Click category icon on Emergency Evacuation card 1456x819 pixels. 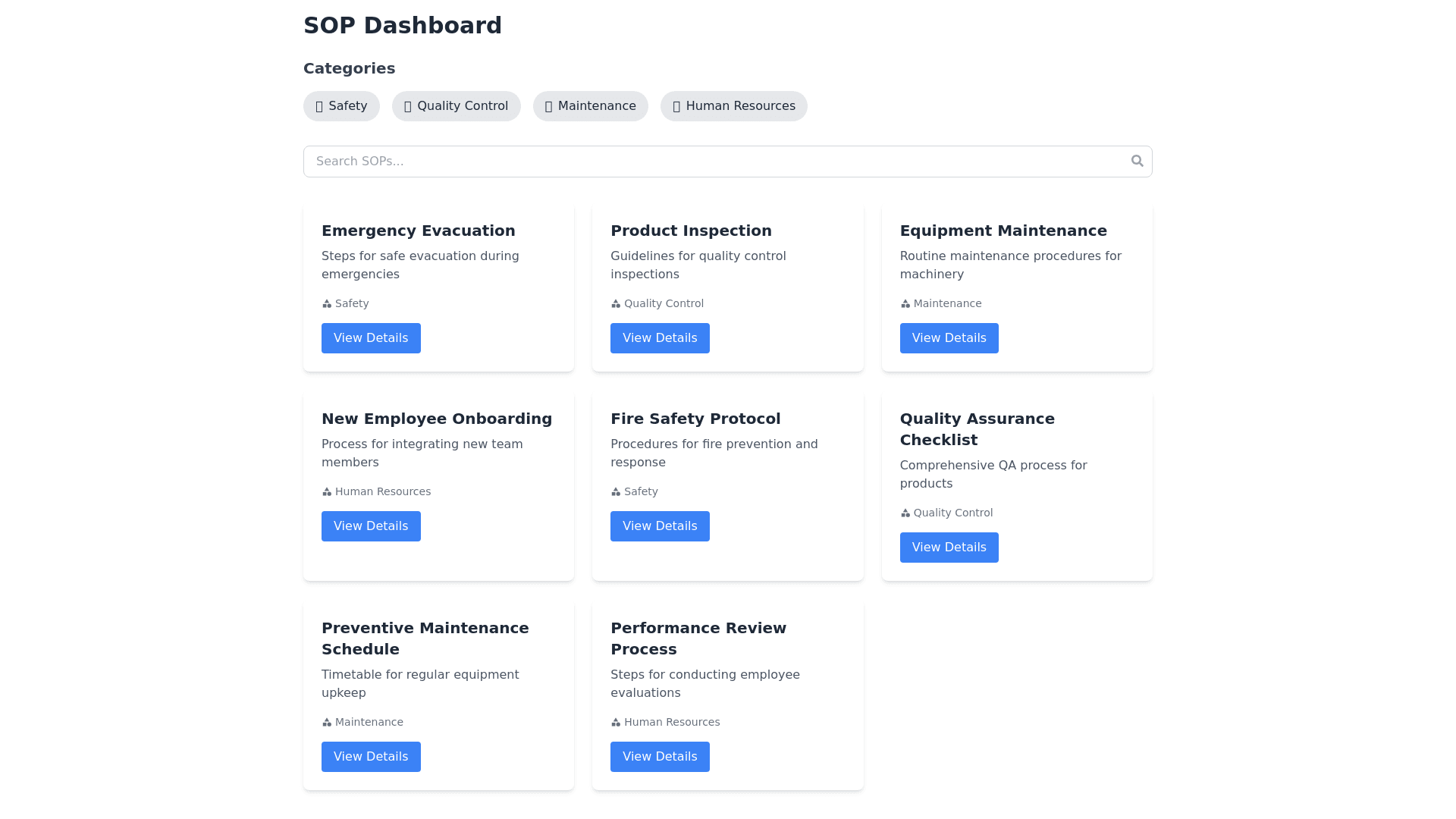(327, 304)
